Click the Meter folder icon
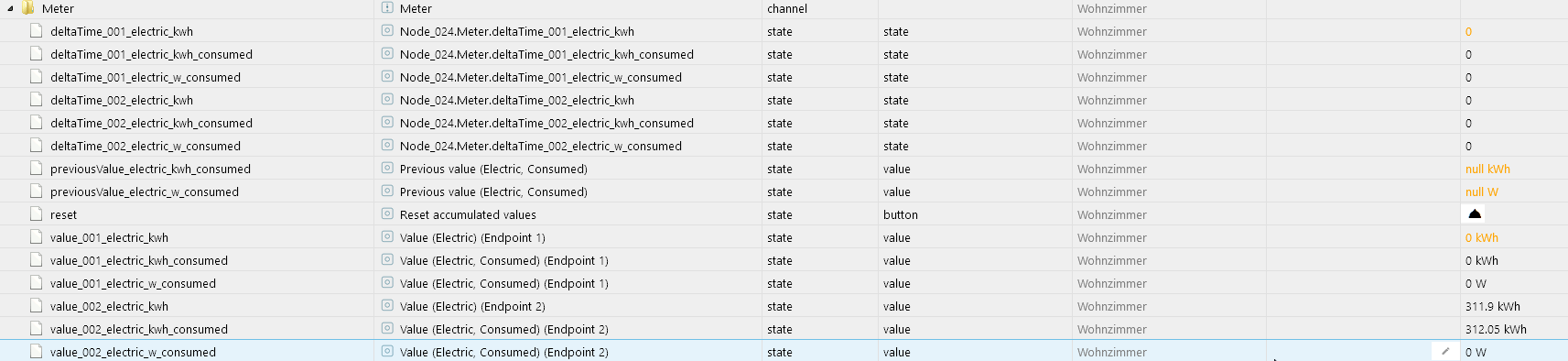This screenshot has width=1568, height=361. (x=28, y=8)
